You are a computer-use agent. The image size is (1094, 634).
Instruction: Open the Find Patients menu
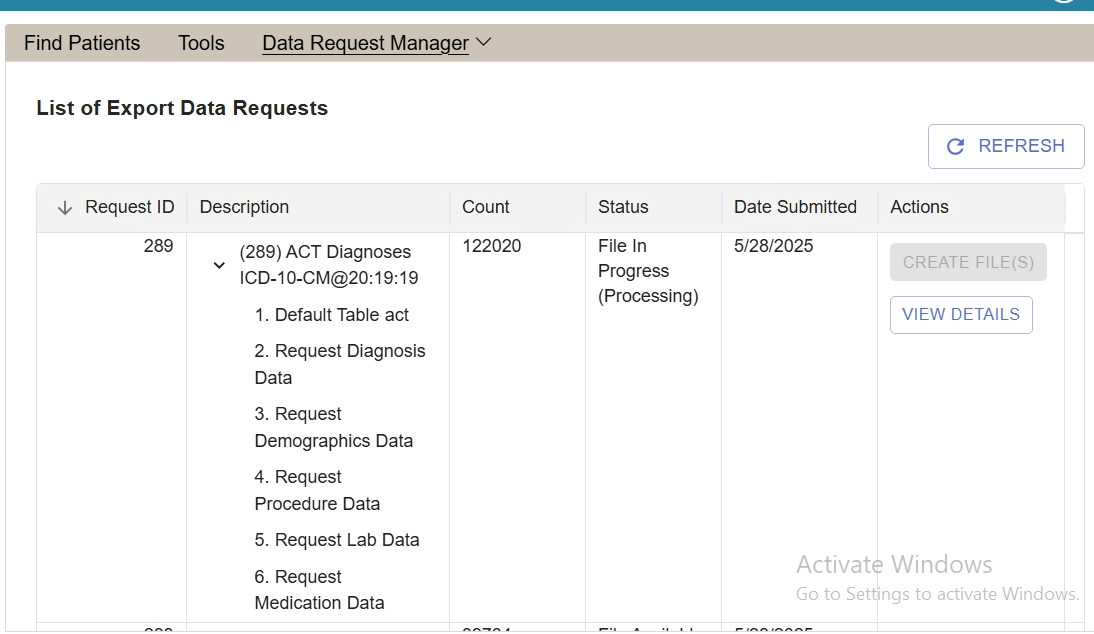coord(82,43)
